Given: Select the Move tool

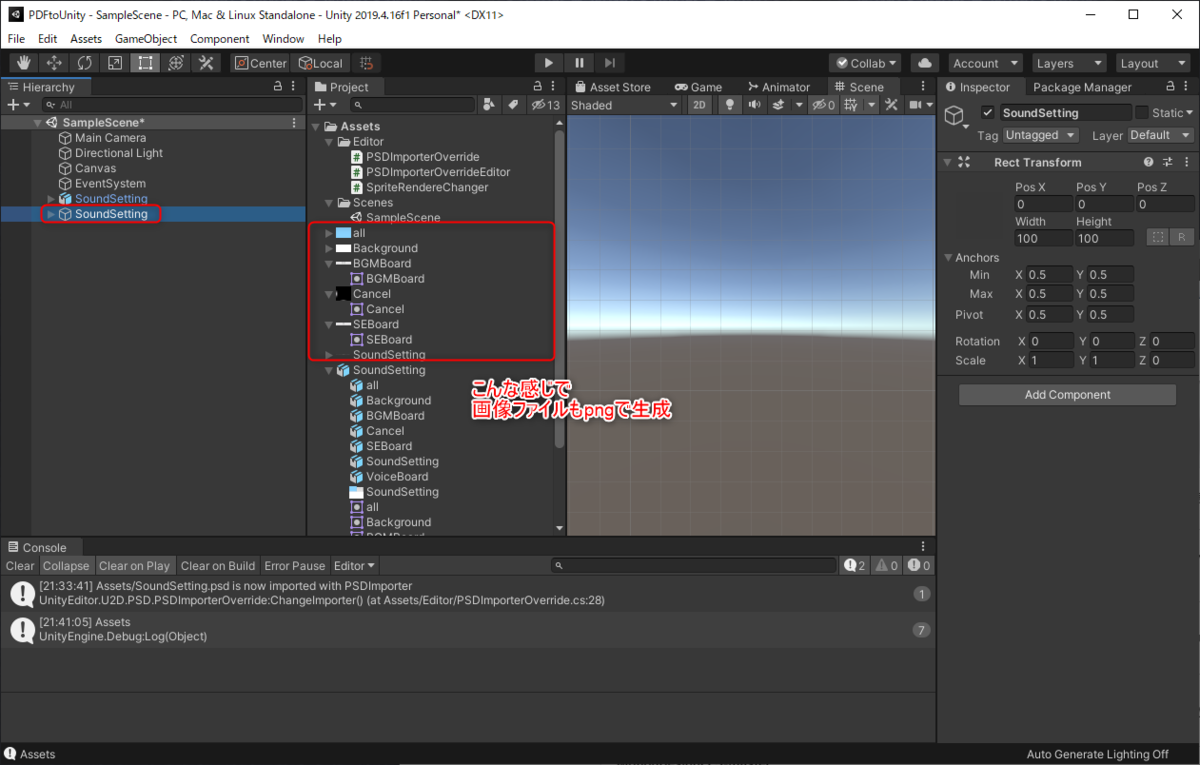Looking at the screenshot, I should [x=54, y=63].
